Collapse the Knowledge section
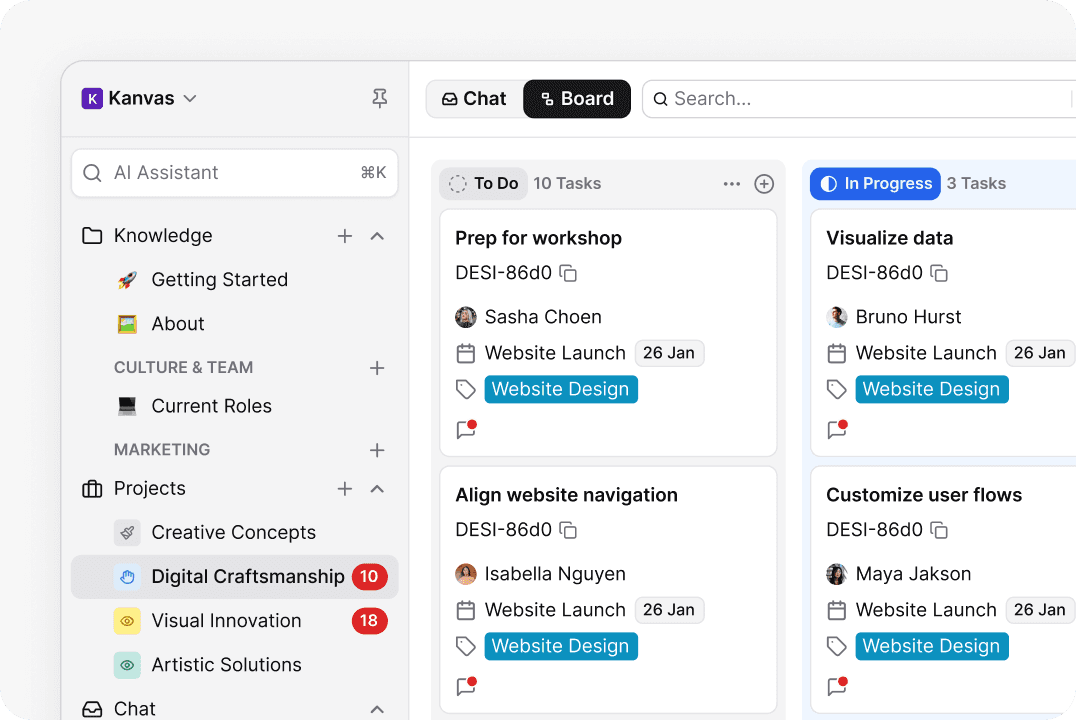This screenshot has width=1076, height=720. click(377, 235)
